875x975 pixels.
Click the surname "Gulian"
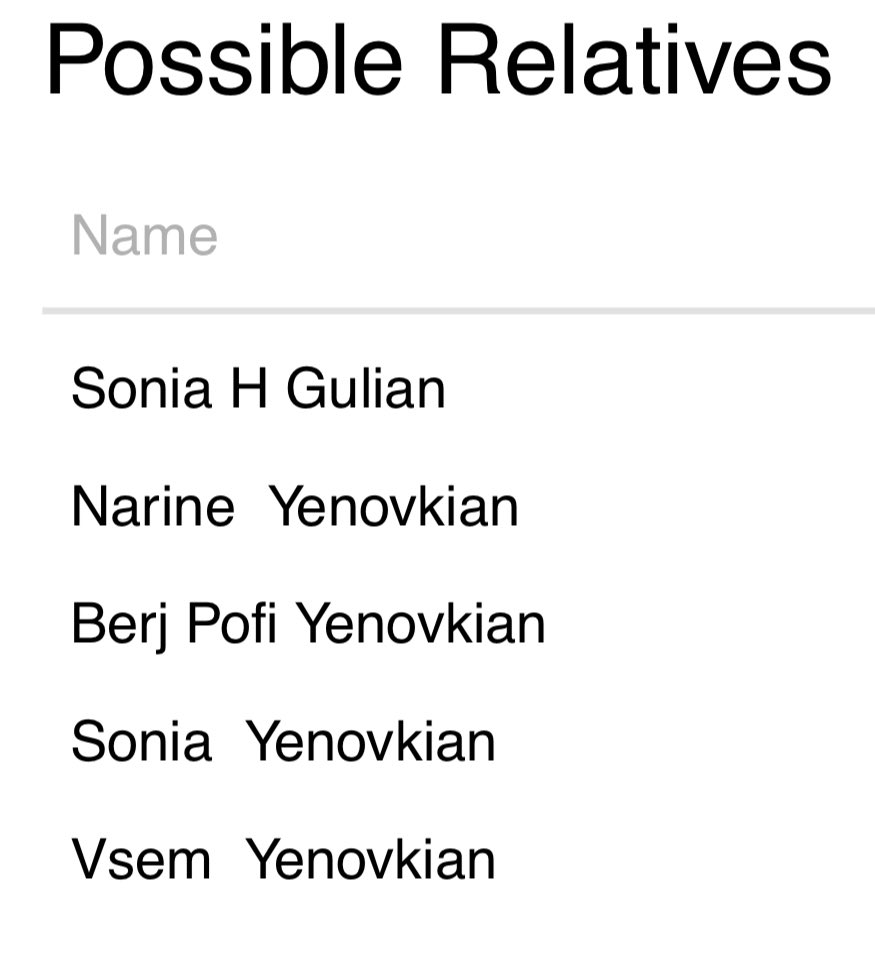point(365,388)
